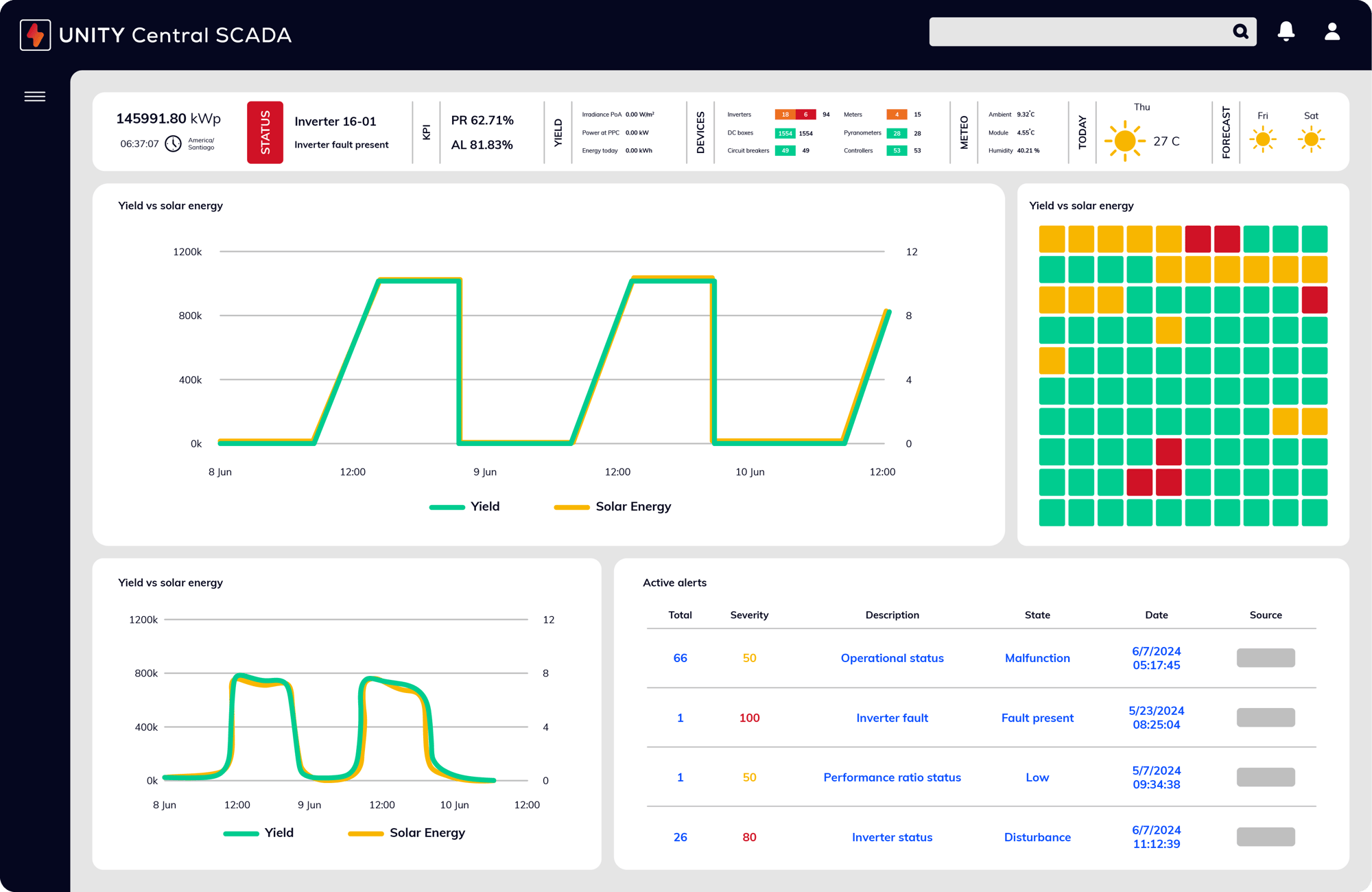Click Source placeholder in Inverter fault row
The height and width of the screenshot is (892, 1372).
(x=1266, y=718)
